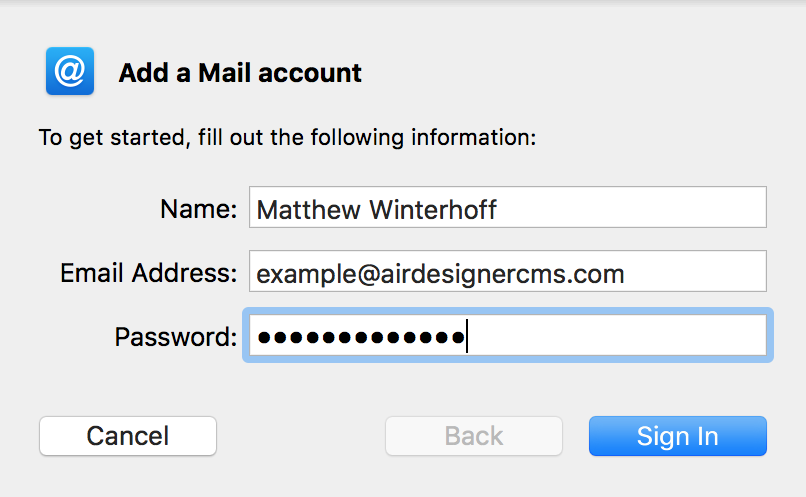The width and height of the screenshot is (806, 497).
Task: Click the blue Mail @ icon
Action: point(70,72)
